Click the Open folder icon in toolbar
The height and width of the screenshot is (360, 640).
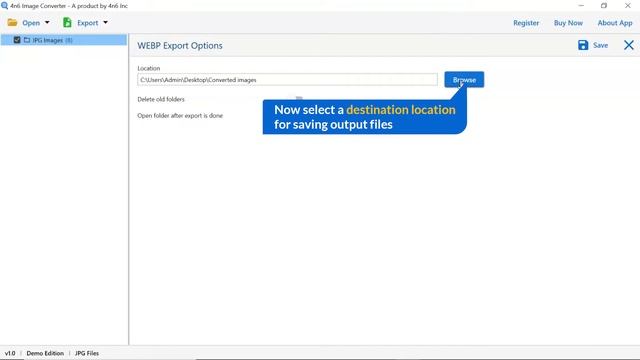pyautogui.click(x=12, y=23)
